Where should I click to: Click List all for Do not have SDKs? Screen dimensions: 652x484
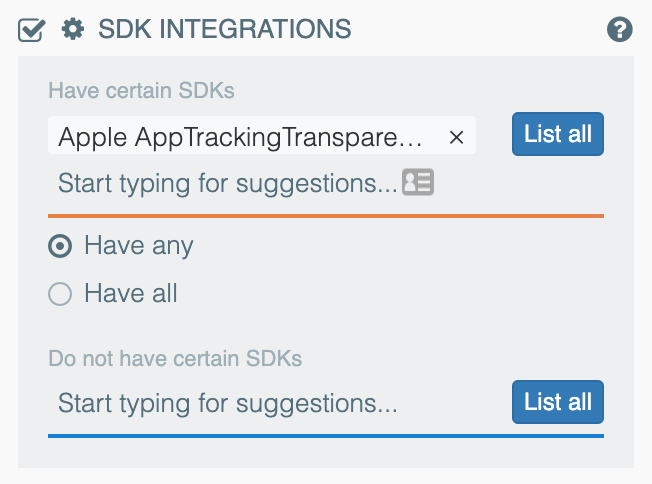(558, 402)
